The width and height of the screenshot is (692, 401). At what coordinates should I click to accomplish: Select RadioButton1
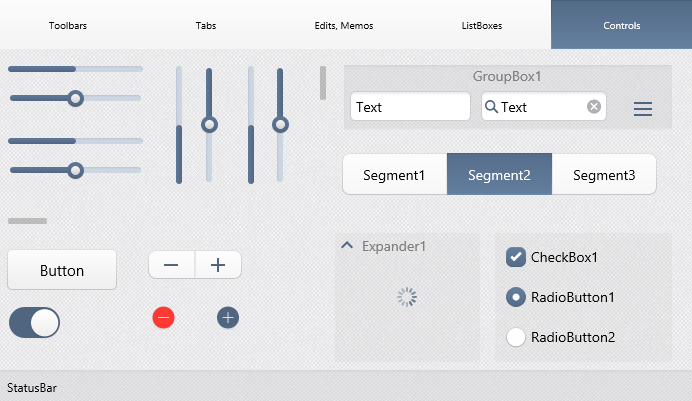pyautogui.click(x=515, y=297)
